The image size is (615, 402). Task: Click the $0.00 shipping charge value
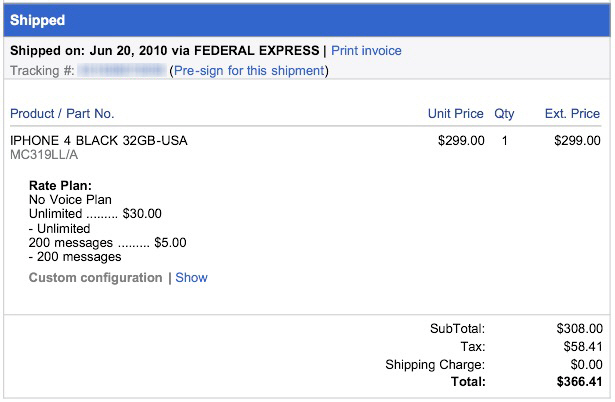pos(586,364)
